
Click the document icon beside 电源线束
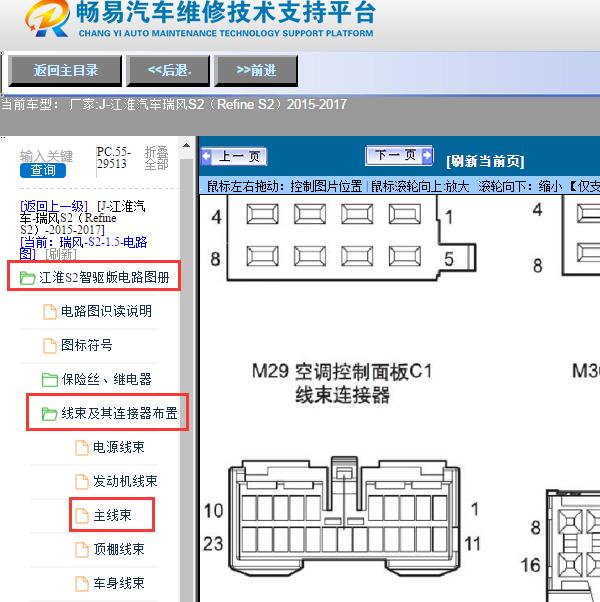[x=81, y=447]
